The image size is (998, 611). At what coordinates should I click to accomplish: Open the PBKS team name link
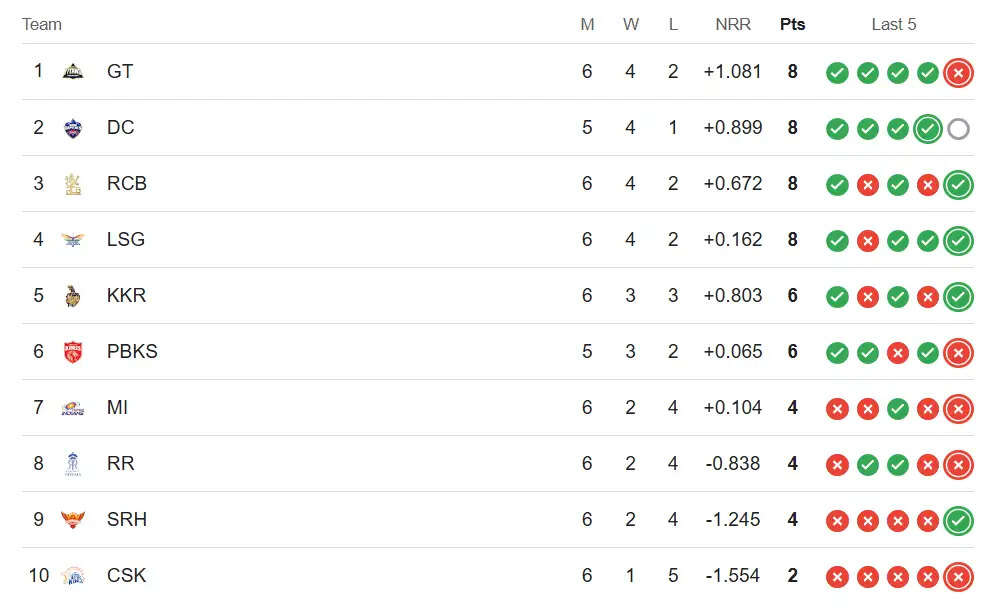click(132, 351)
